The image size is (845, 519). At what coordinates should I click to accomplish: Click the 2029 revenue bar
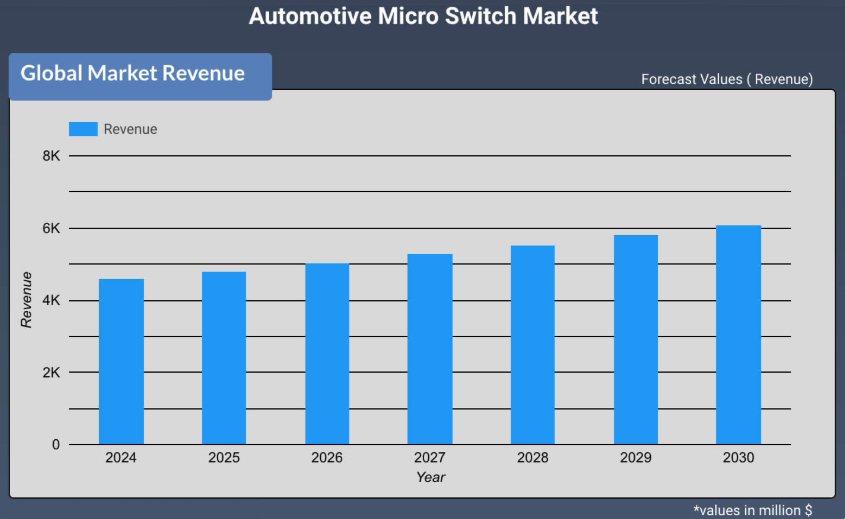(x=636, y=340)
